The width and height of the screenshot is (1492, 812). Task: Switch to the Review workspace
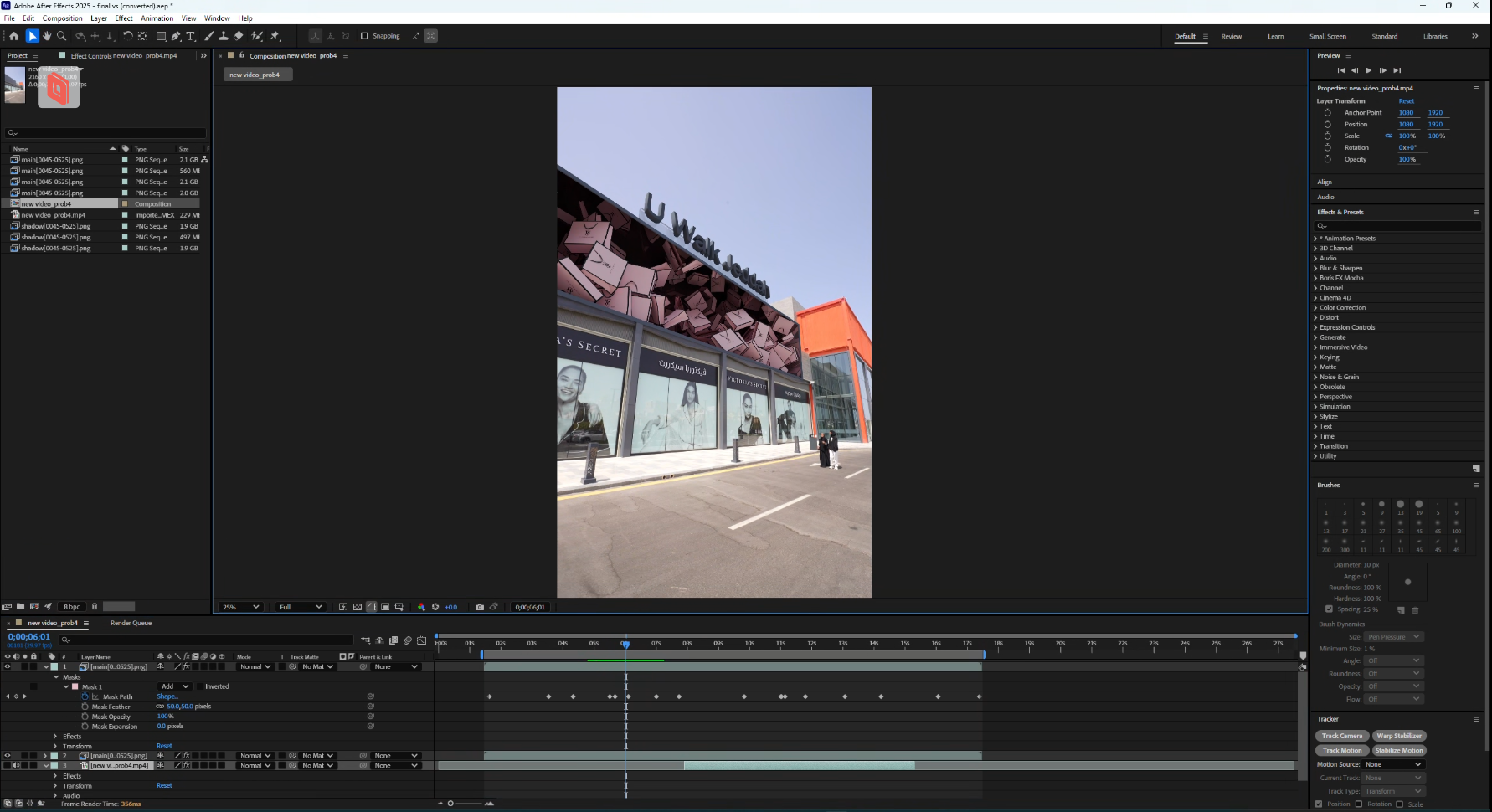1231,36
